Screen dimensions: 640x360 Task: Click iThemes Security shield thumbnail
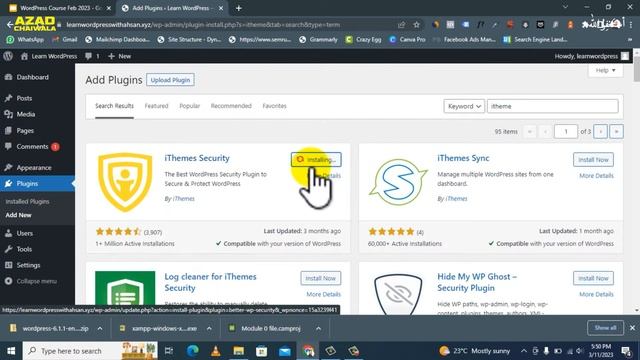click(125, 182)
